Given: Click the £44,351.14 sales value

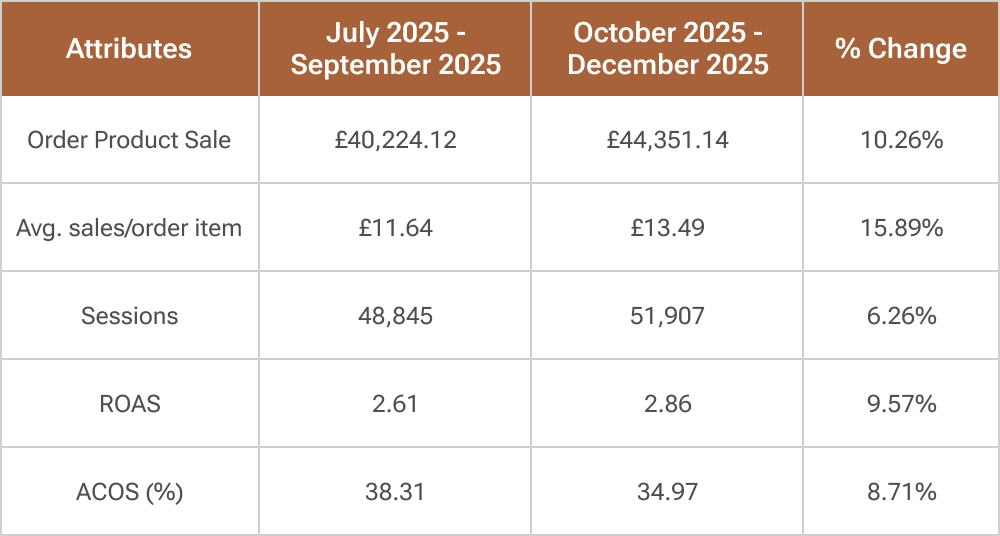Looking at the screenshot, I should (x=667, y=140).
